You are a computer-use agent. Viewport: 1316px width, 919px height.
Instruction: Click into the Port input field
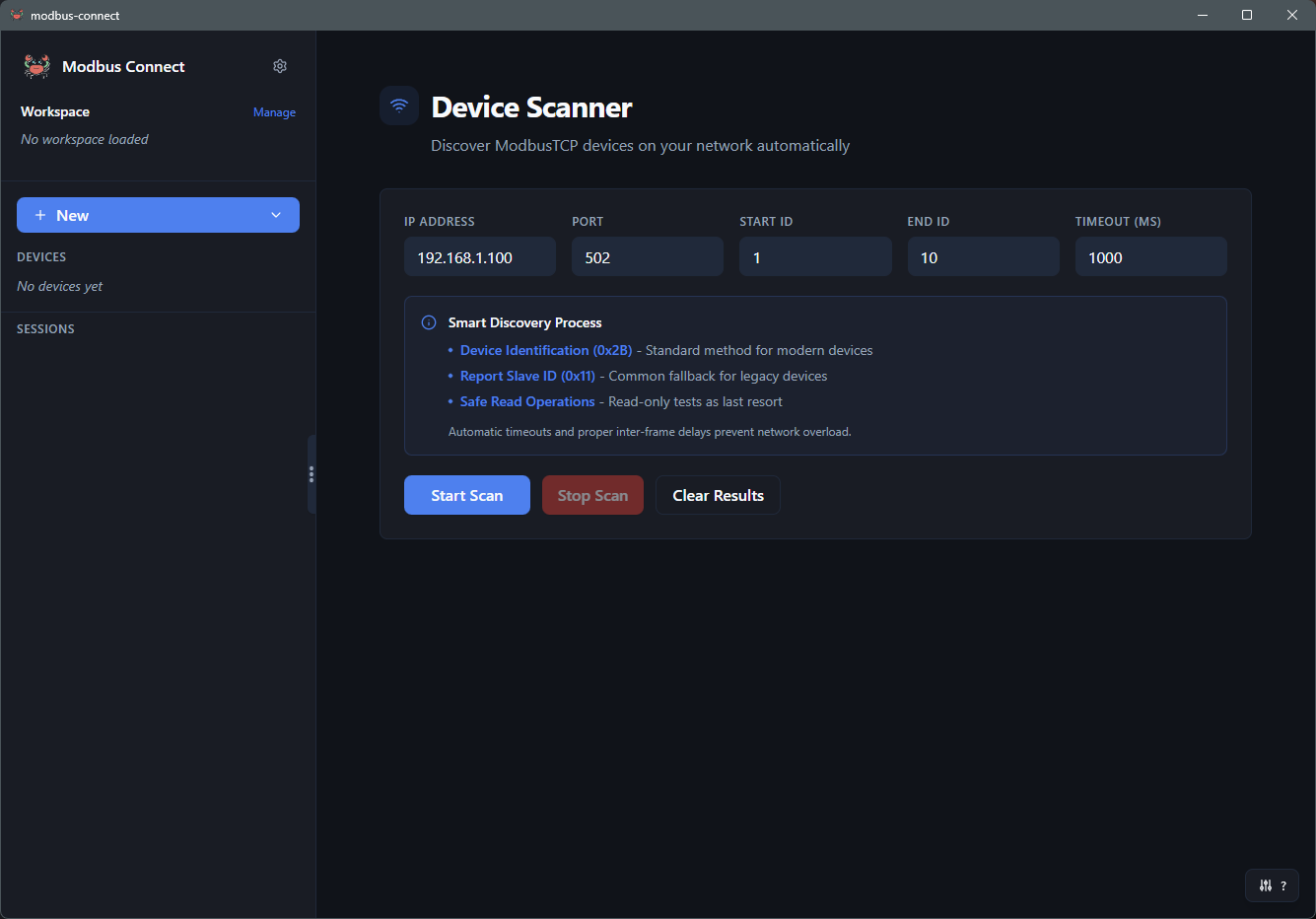coord(647,257)
